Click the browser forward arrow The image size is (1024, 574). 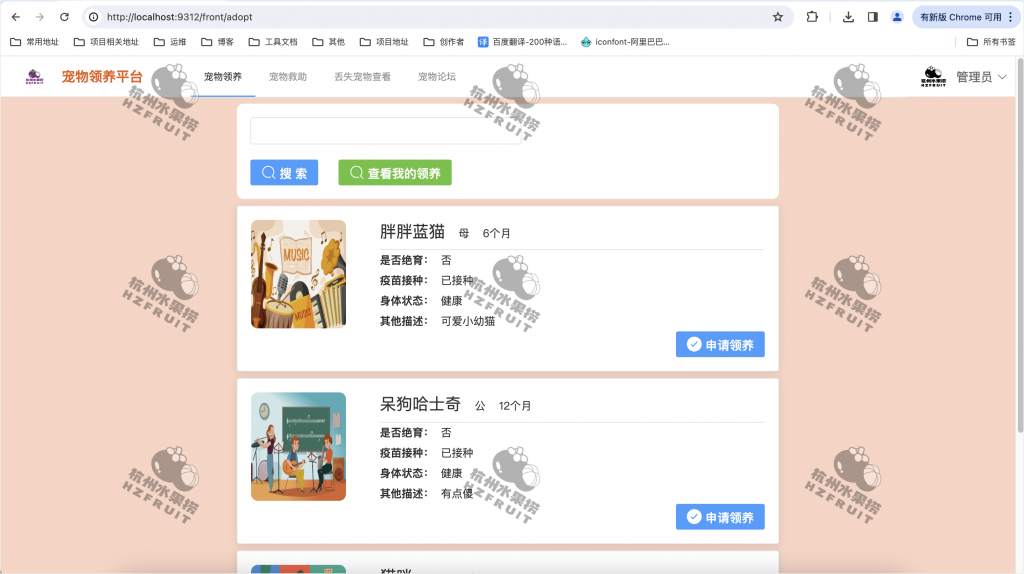(x=40, y=17)
